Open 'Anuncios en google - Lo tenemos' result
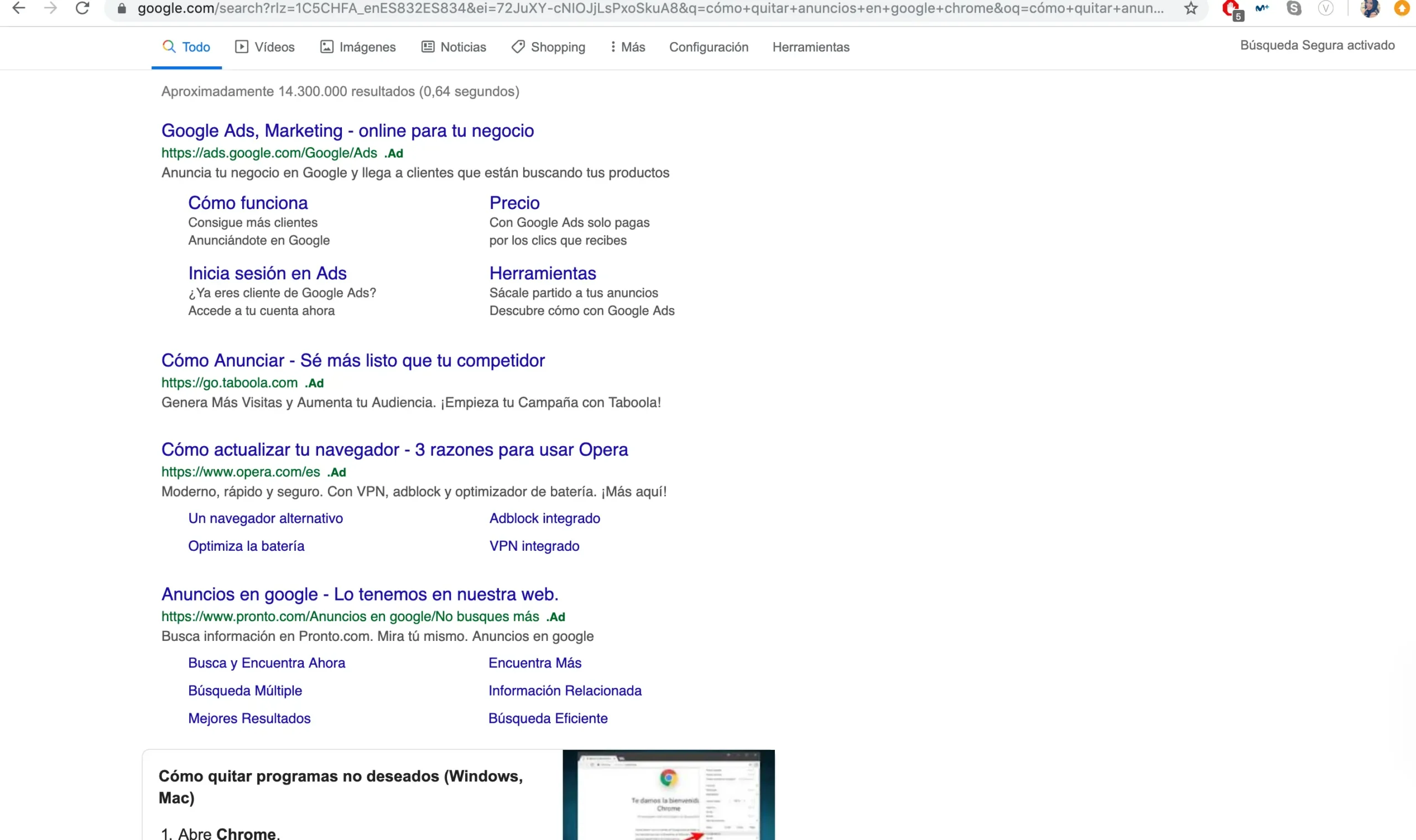This screenshot has height=840, width=1416. tap(360, 594)
